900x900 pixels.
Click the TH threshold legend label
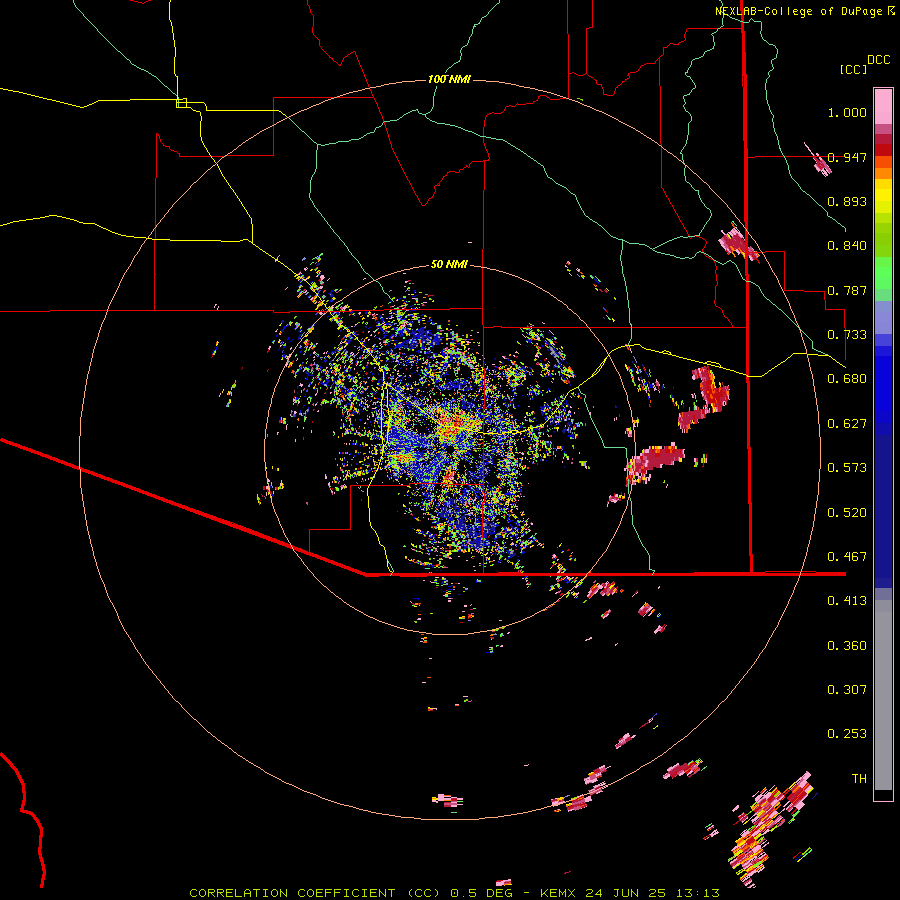point(859,779)
